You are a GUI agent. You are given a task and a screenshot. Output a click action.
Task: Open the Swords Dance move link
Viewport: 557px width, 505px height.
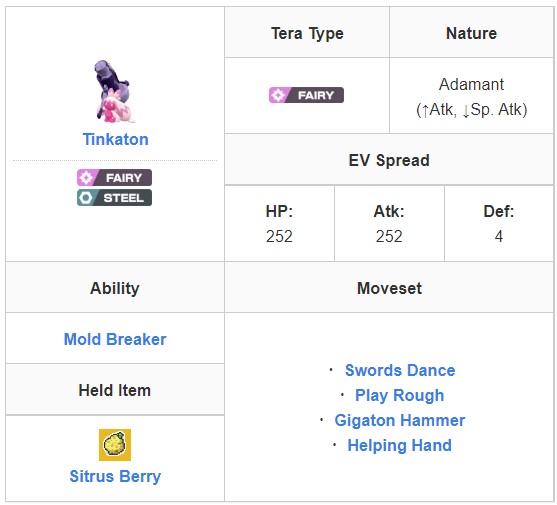tap(400, 370)
